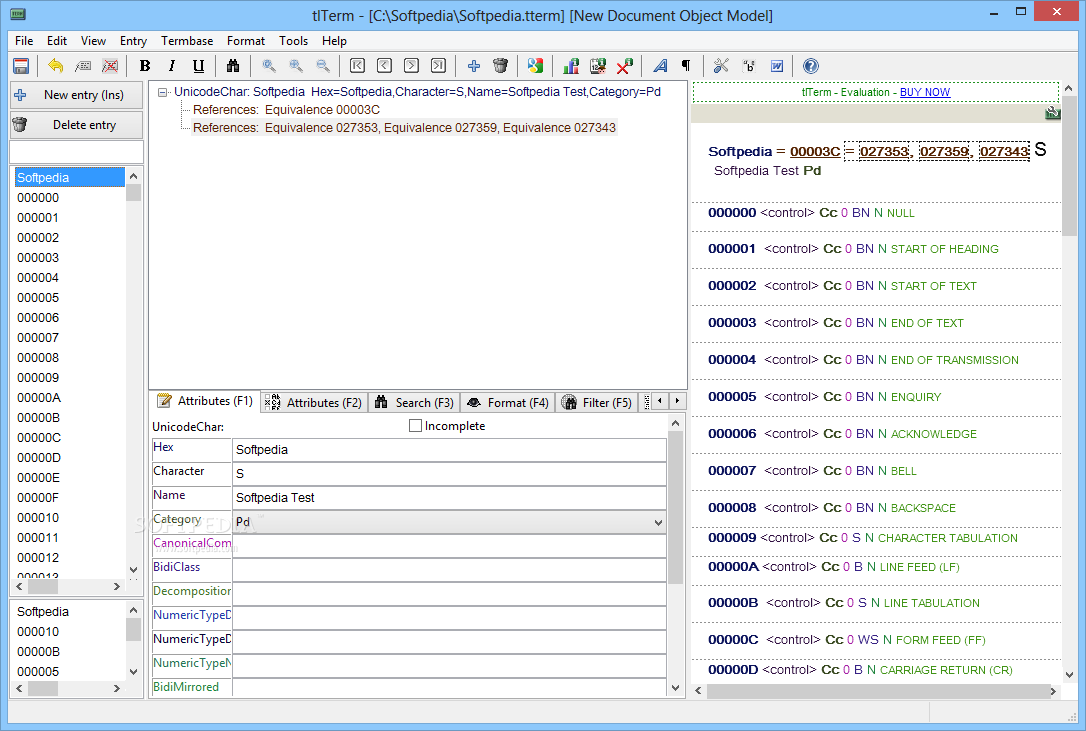Screen dimensions: 1086x731
Task: Switch to the Format (F4) tab
Action: [x=508, y=403]
